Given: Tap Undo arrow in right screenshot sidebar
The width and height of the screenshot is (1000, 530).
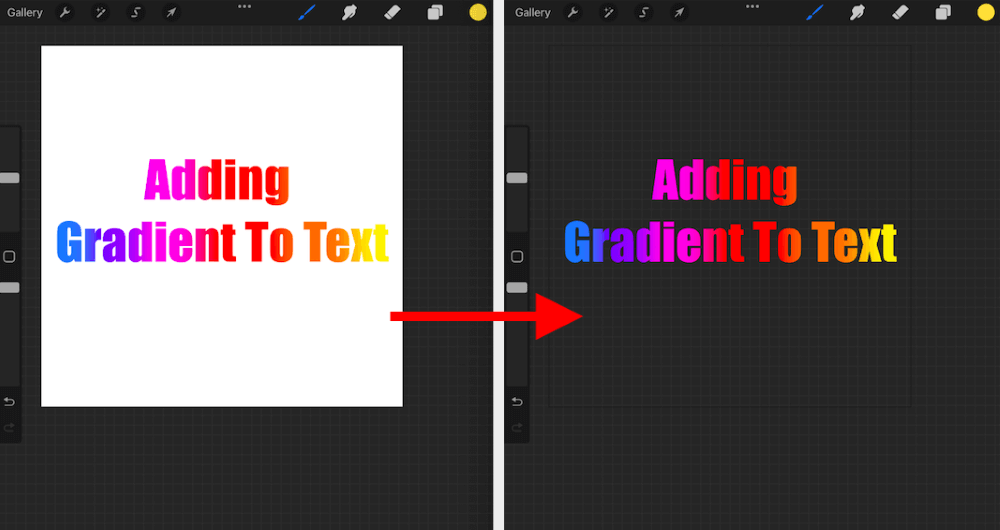Looking at the screenshot, I should point(517,401).
